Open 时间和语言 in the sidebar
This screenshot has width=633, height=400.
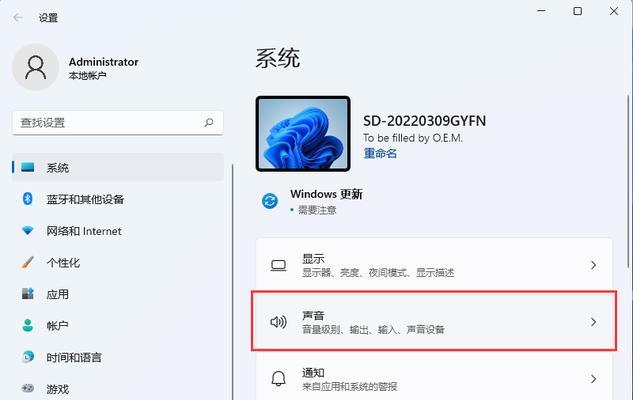pos(118,357)
